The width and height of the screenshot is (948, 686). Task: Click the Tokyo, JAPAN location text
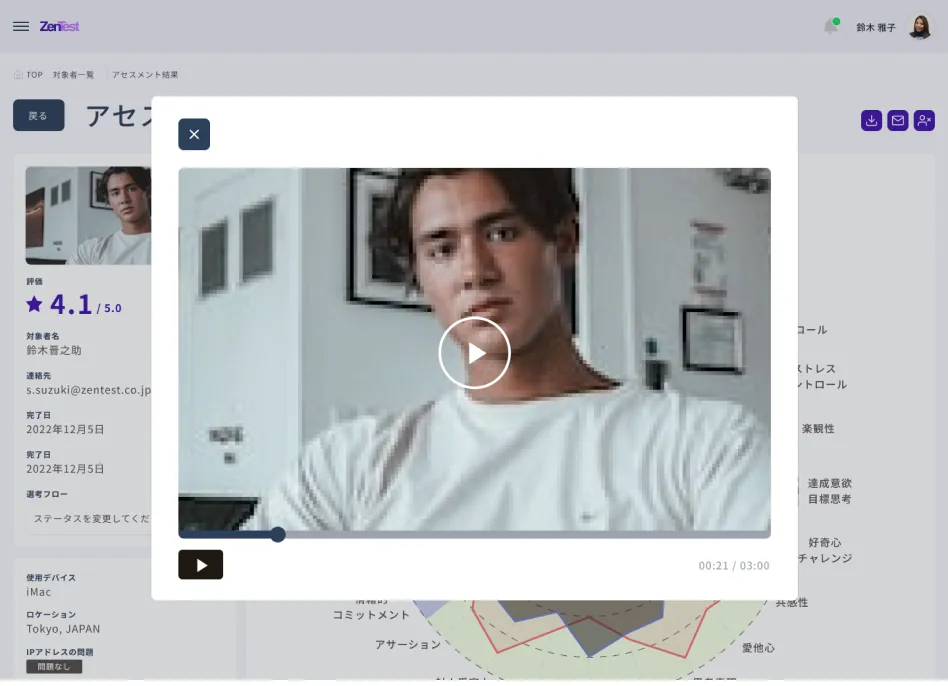[x=63, y=629]
